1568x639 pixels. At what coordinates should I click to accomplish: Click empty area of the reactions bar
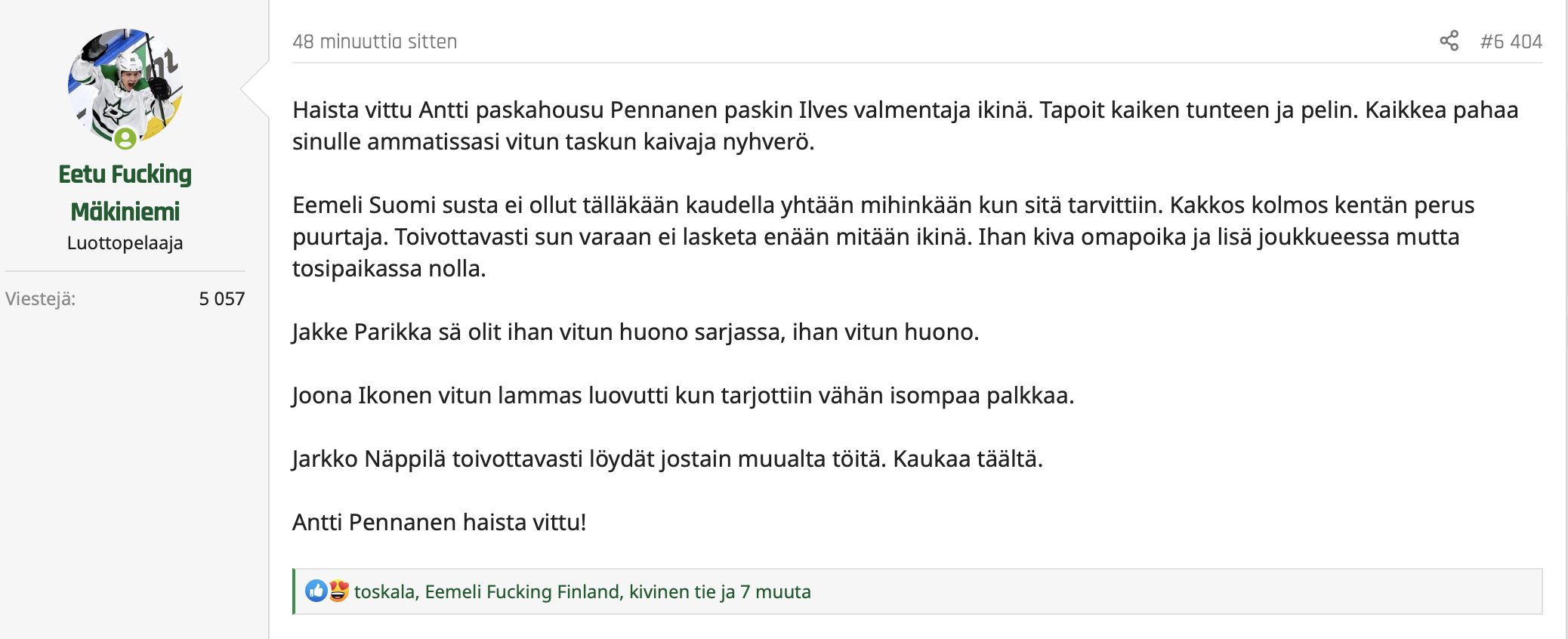[x=1171, y=591]
